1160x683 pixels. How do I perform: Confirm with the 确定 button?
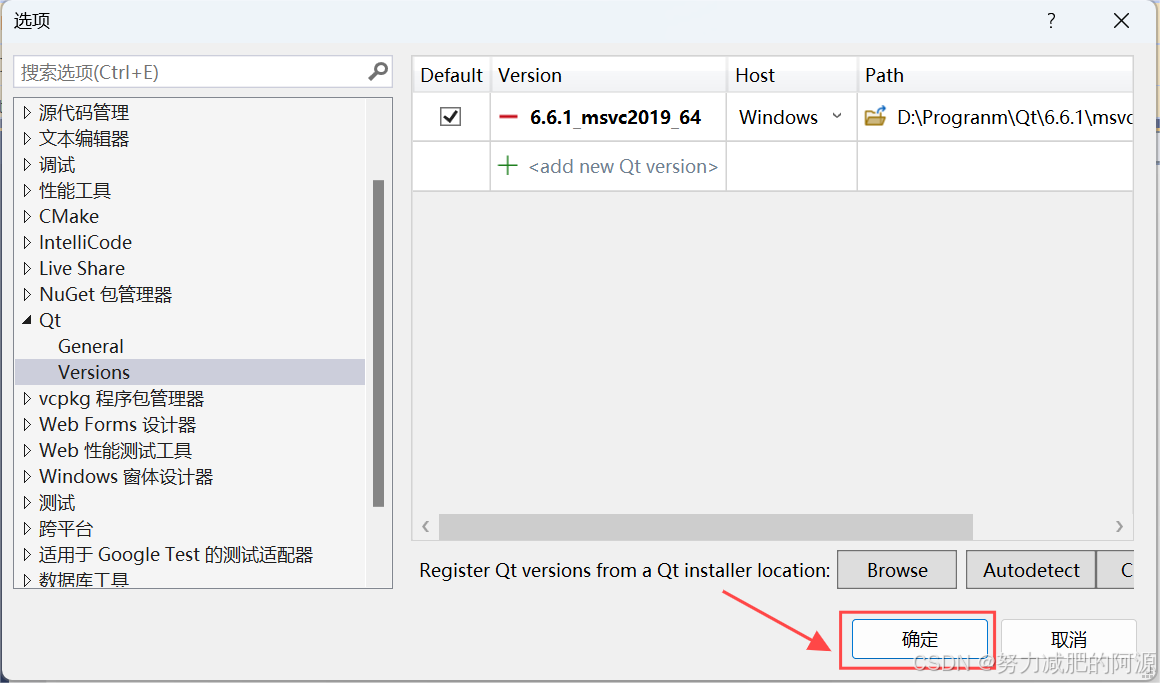pos(920,639)
